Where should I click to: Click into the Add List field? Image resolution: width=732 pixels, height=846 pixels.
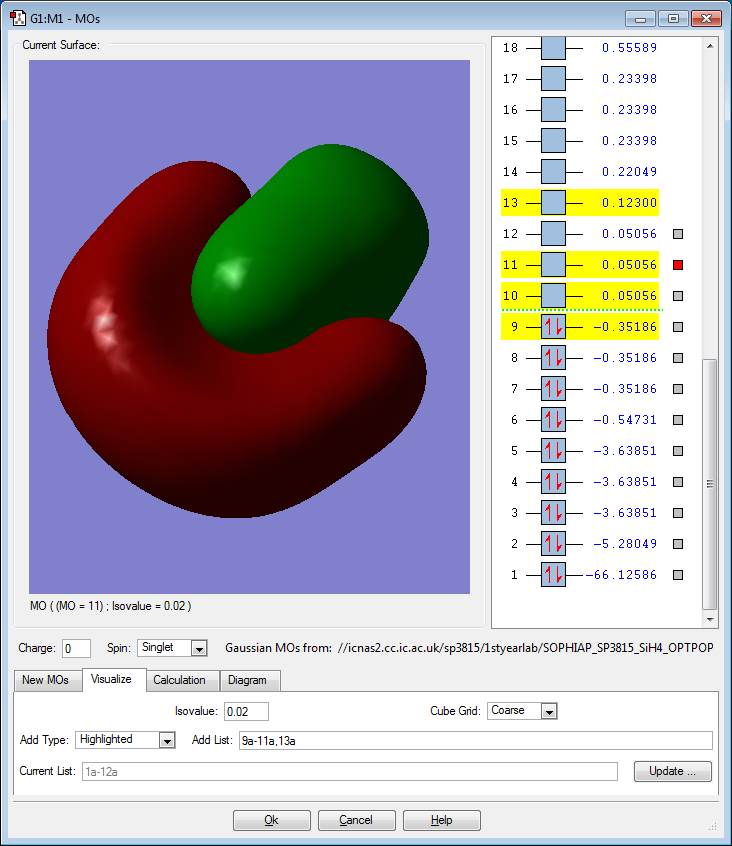coord(476,740)
